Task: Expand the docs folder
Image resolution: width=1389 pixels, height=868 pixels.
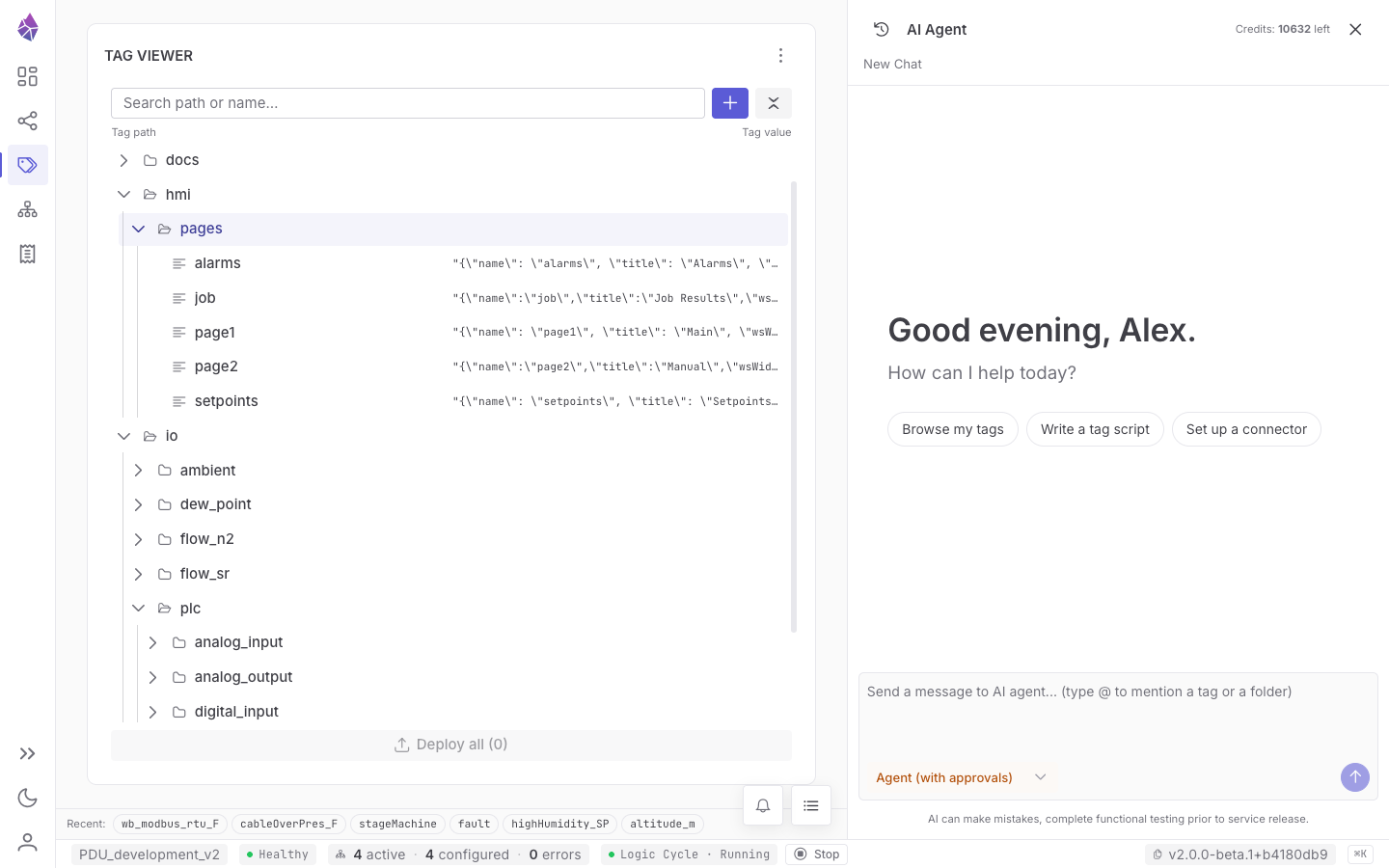Action: click(124, 160)
